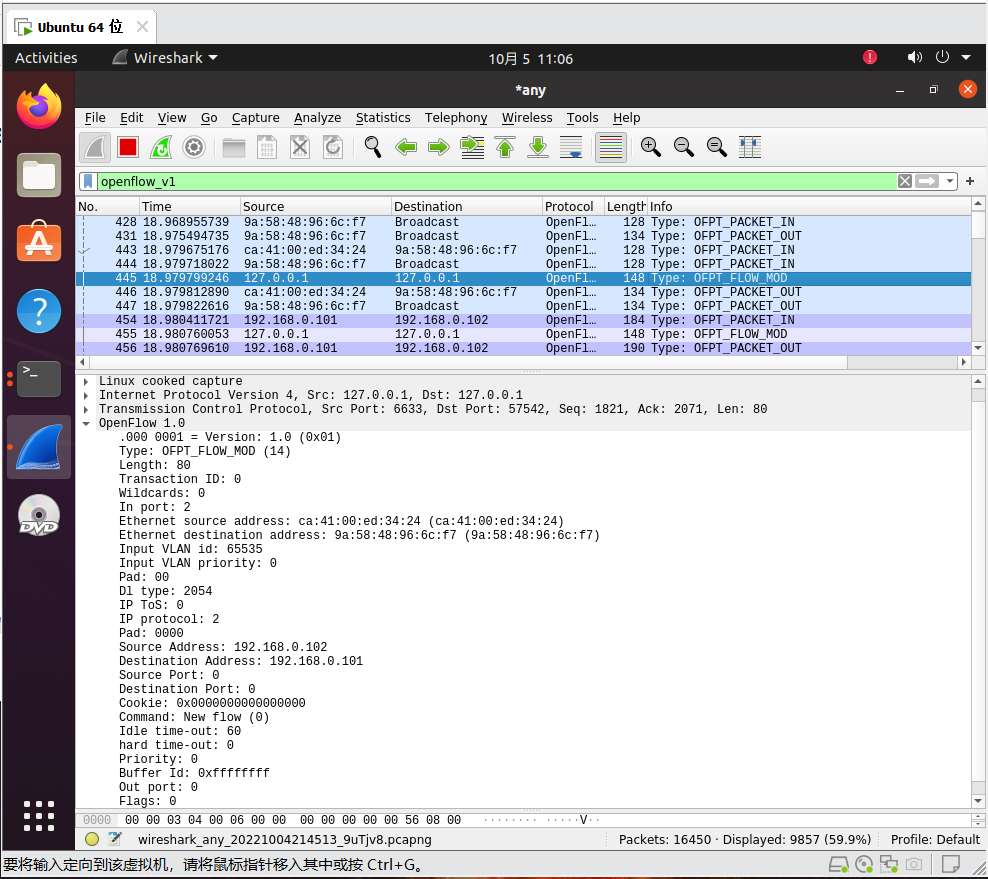
Task: Zoom in the packet text
Action: pyautogui.click(x=650, y=147)
